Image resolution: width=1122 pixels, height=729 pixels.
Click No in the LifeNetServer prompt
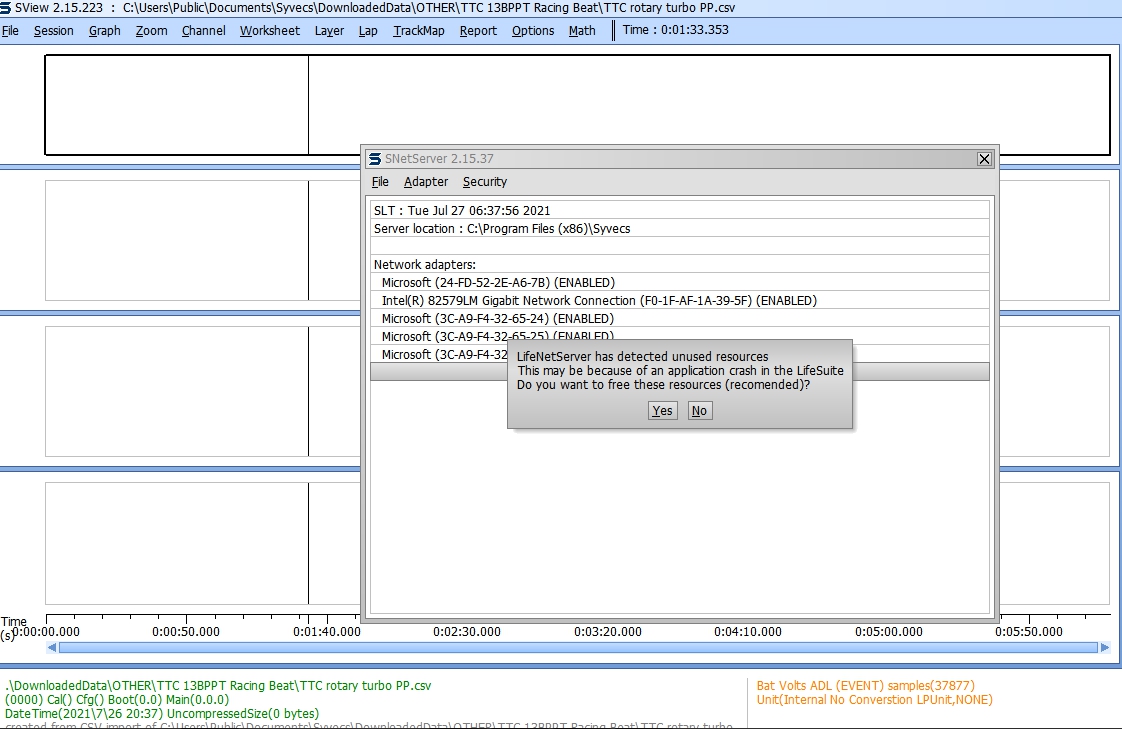point(699,411)
